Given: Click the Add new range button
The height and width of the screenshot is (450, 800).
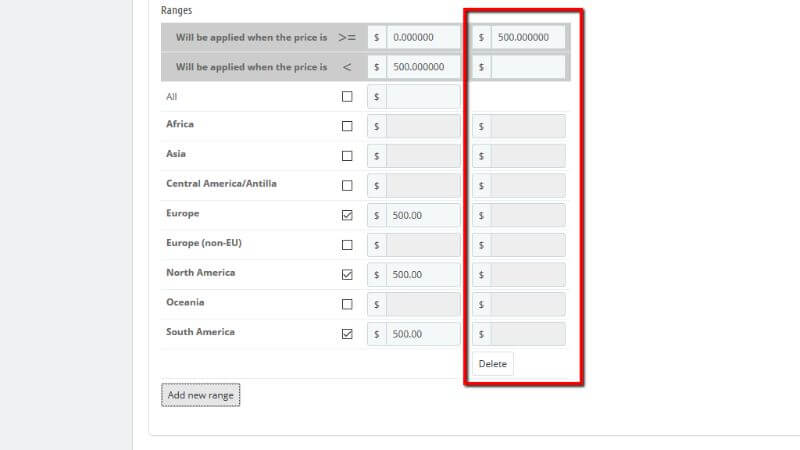Looking at the screenshot, I should coord(201,395).
